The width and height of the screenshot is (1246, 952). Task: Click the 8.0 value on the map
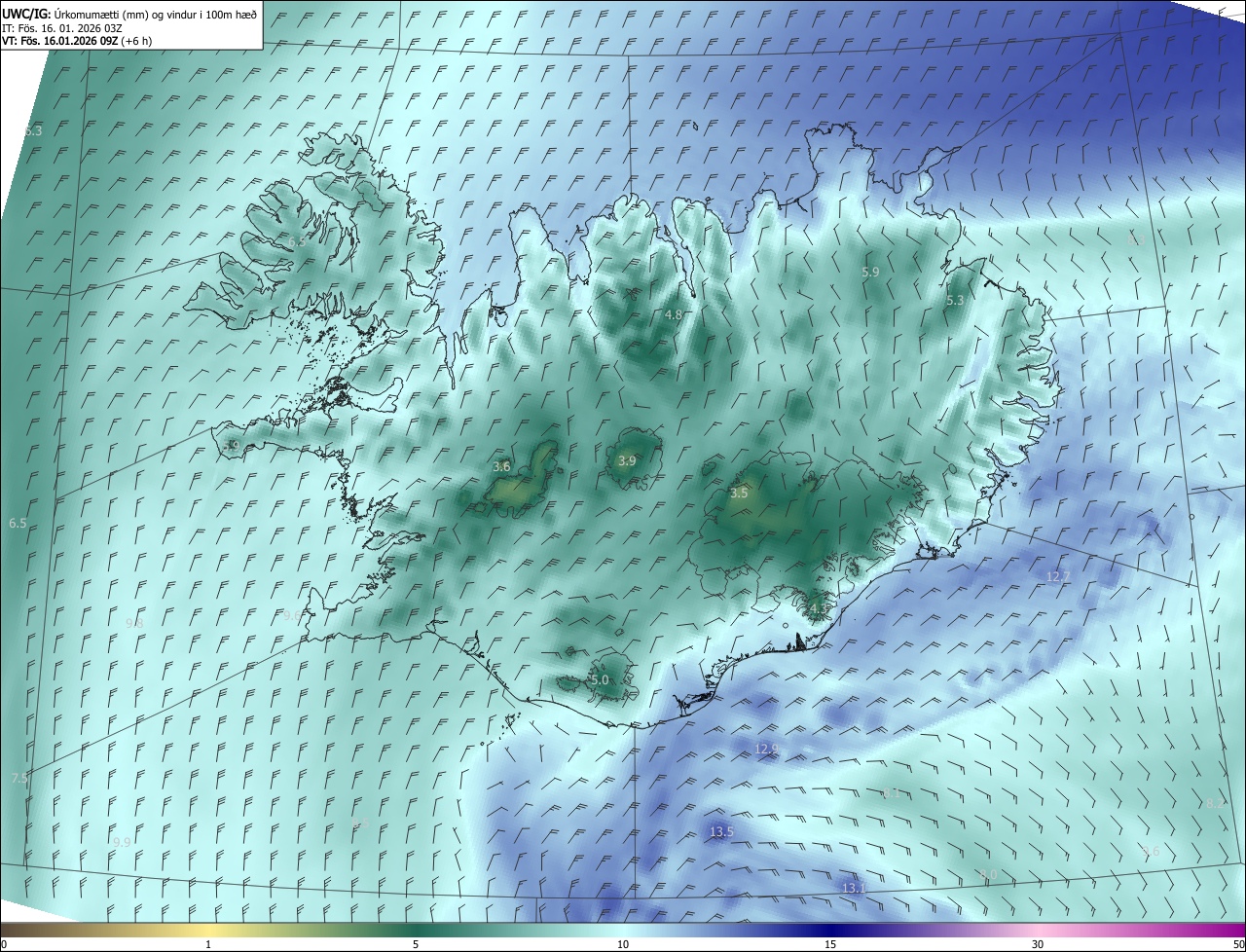pos(989,874)
